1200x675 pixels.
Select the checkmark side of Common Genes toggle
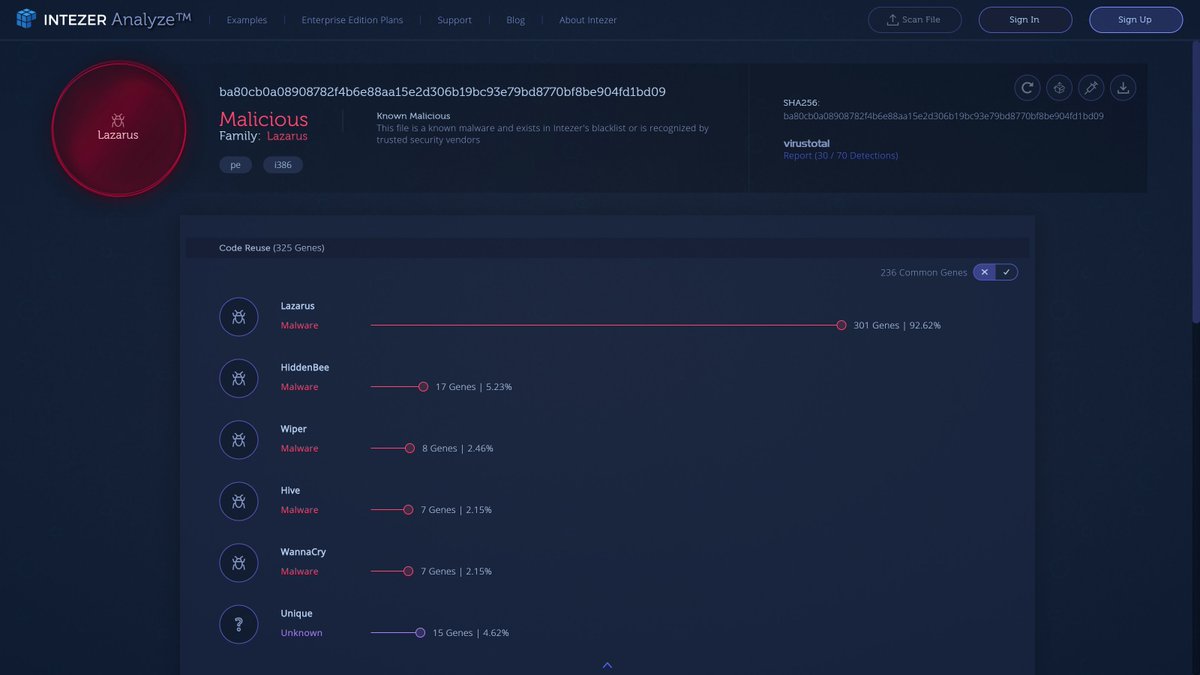click(x=1007, y=272)
